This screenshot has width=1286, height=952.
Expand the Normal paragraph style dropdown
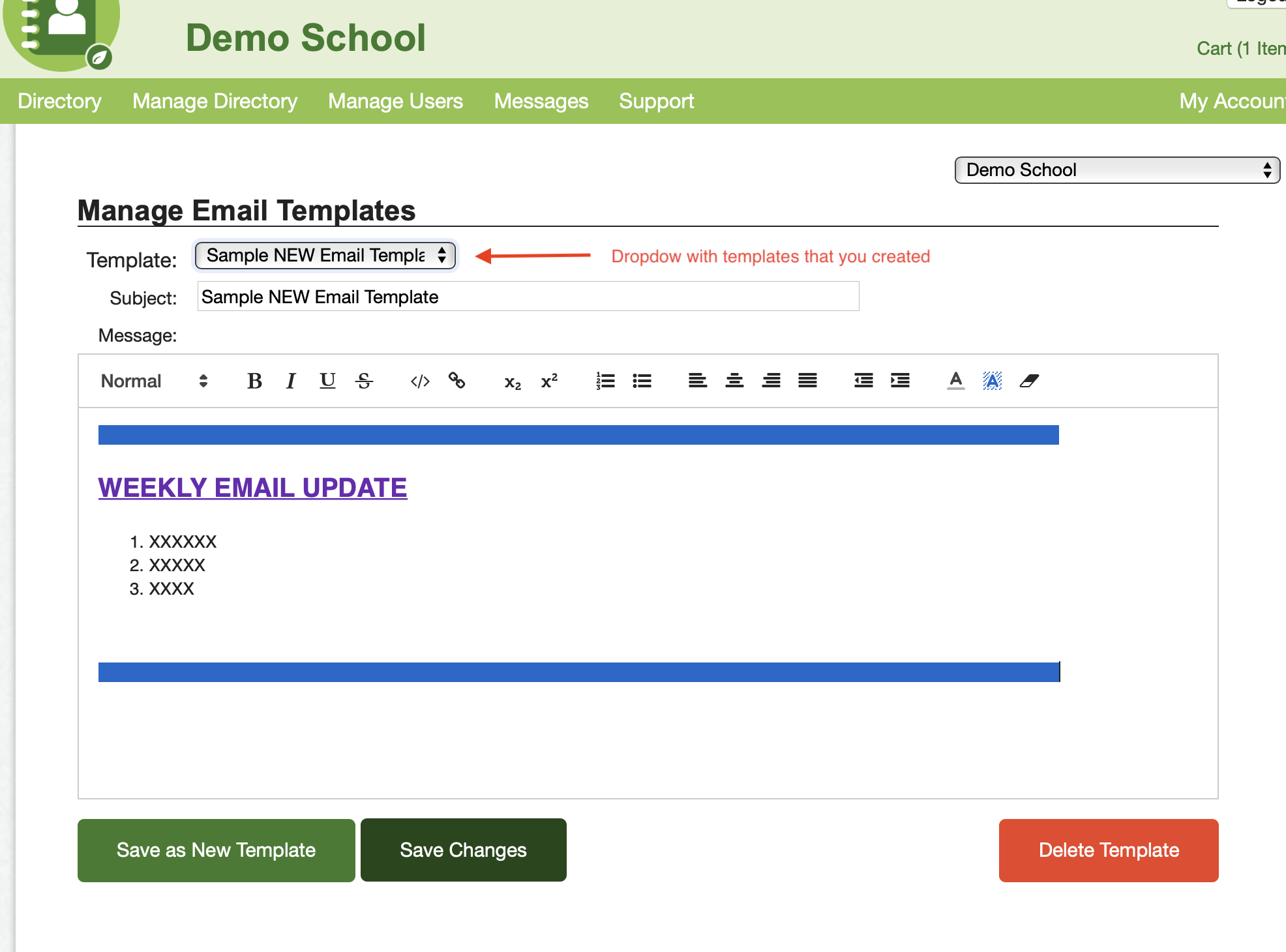click(154, 381)
